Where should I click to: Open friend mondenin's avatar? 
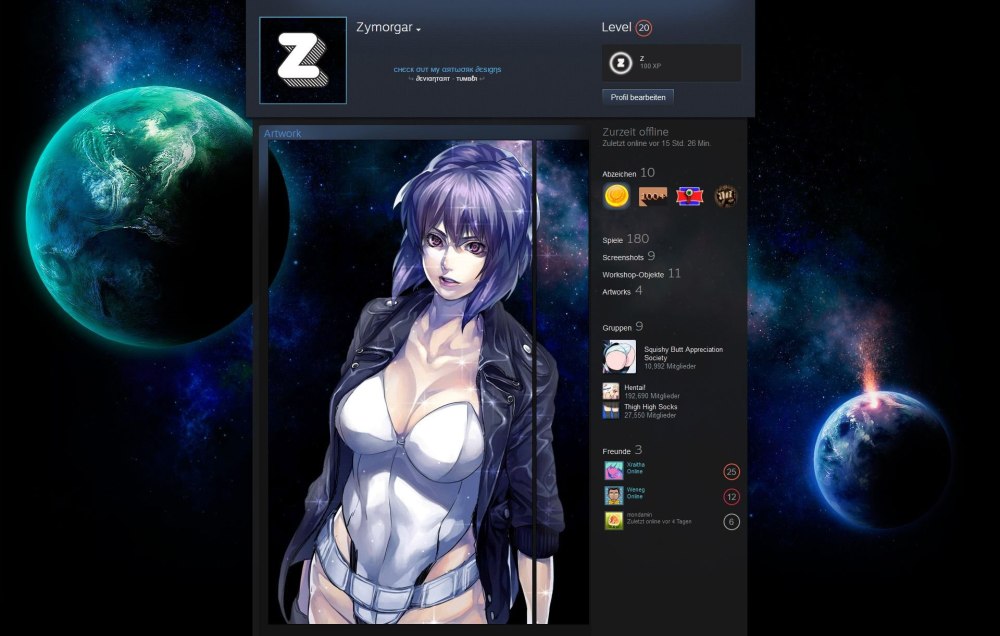click(x=614, y=521)
